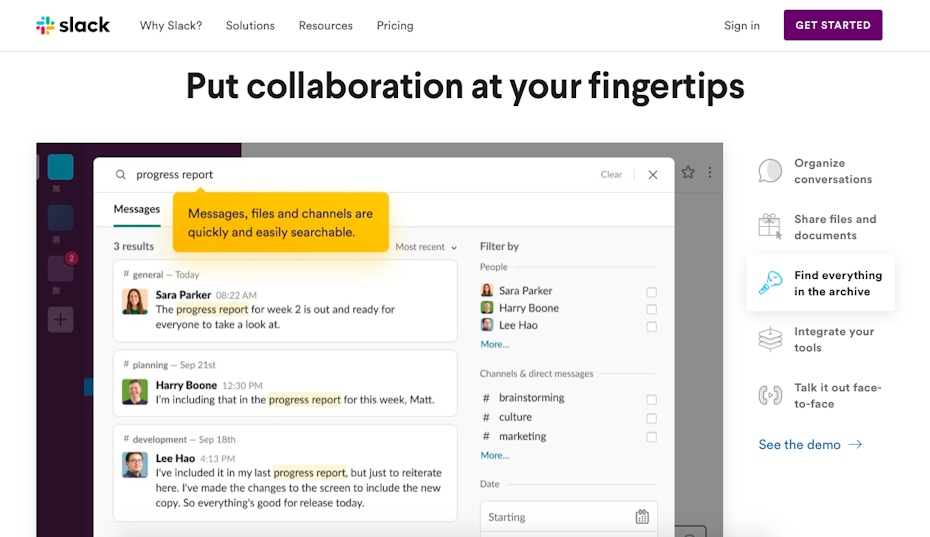Click the plus icon in purple sidebar
Viewport: 930px width, 537px height.
pos(61,320)
